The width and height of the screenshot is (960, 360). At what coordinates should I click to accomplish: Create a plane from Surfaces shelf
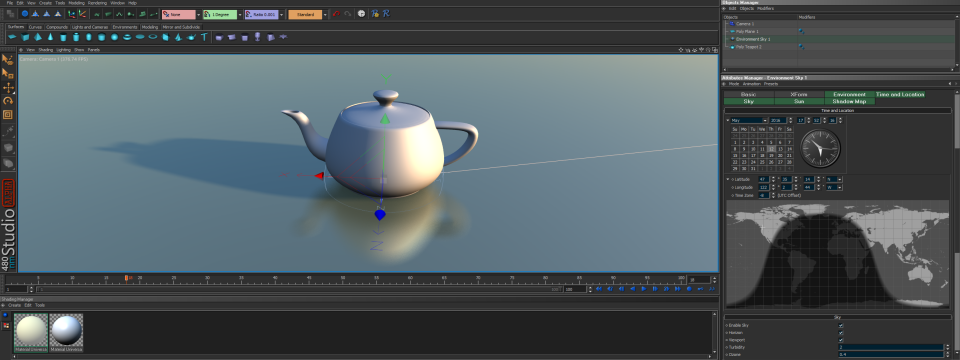click(12, 37)
